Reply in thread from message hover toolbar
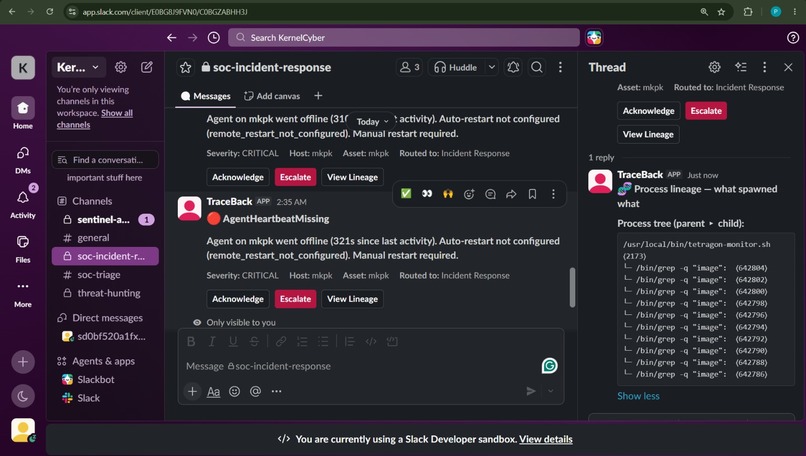 [x=490, y=194]
